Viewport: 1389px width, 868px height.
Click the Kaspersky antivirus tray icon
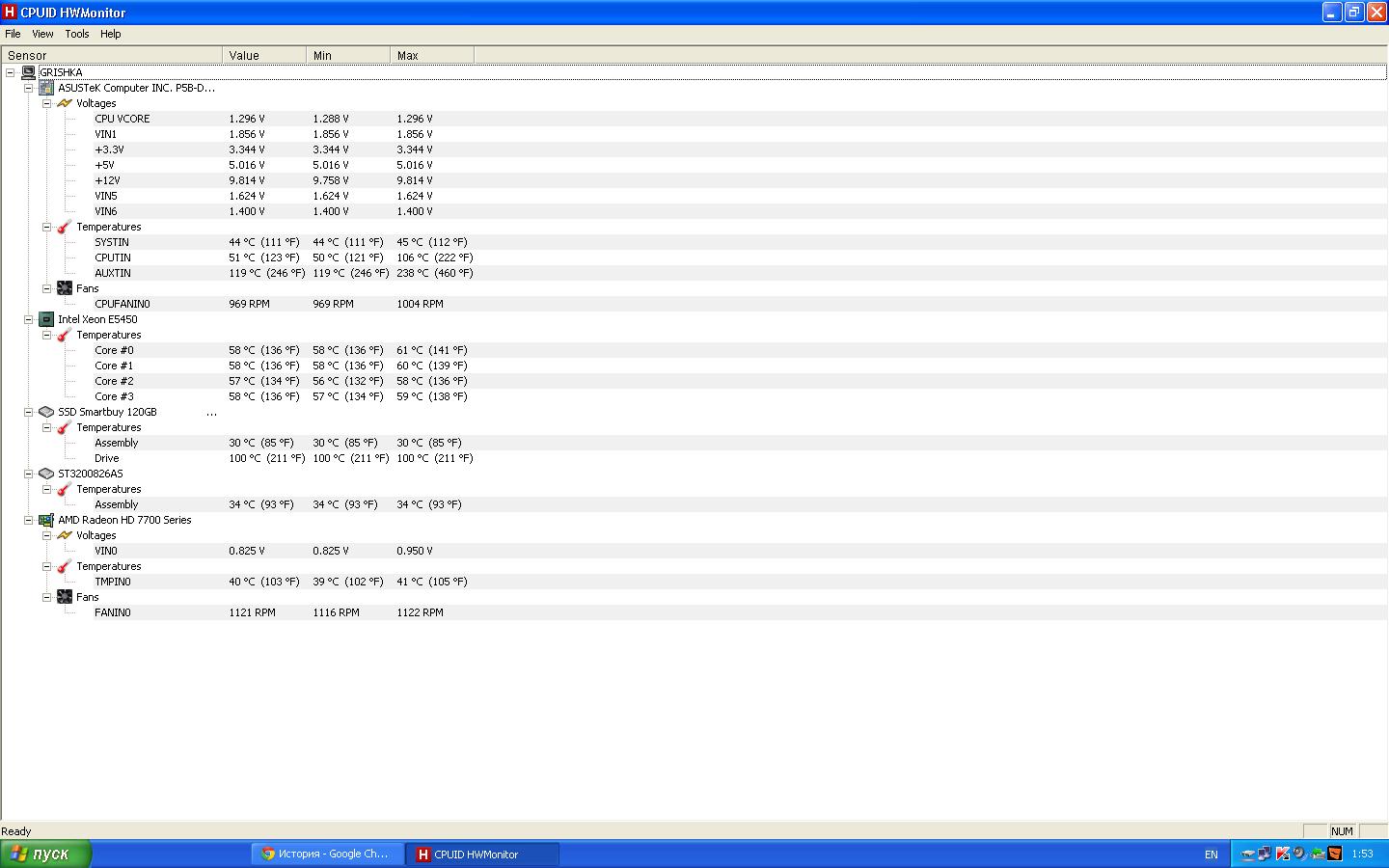[x=1283, y=854]
